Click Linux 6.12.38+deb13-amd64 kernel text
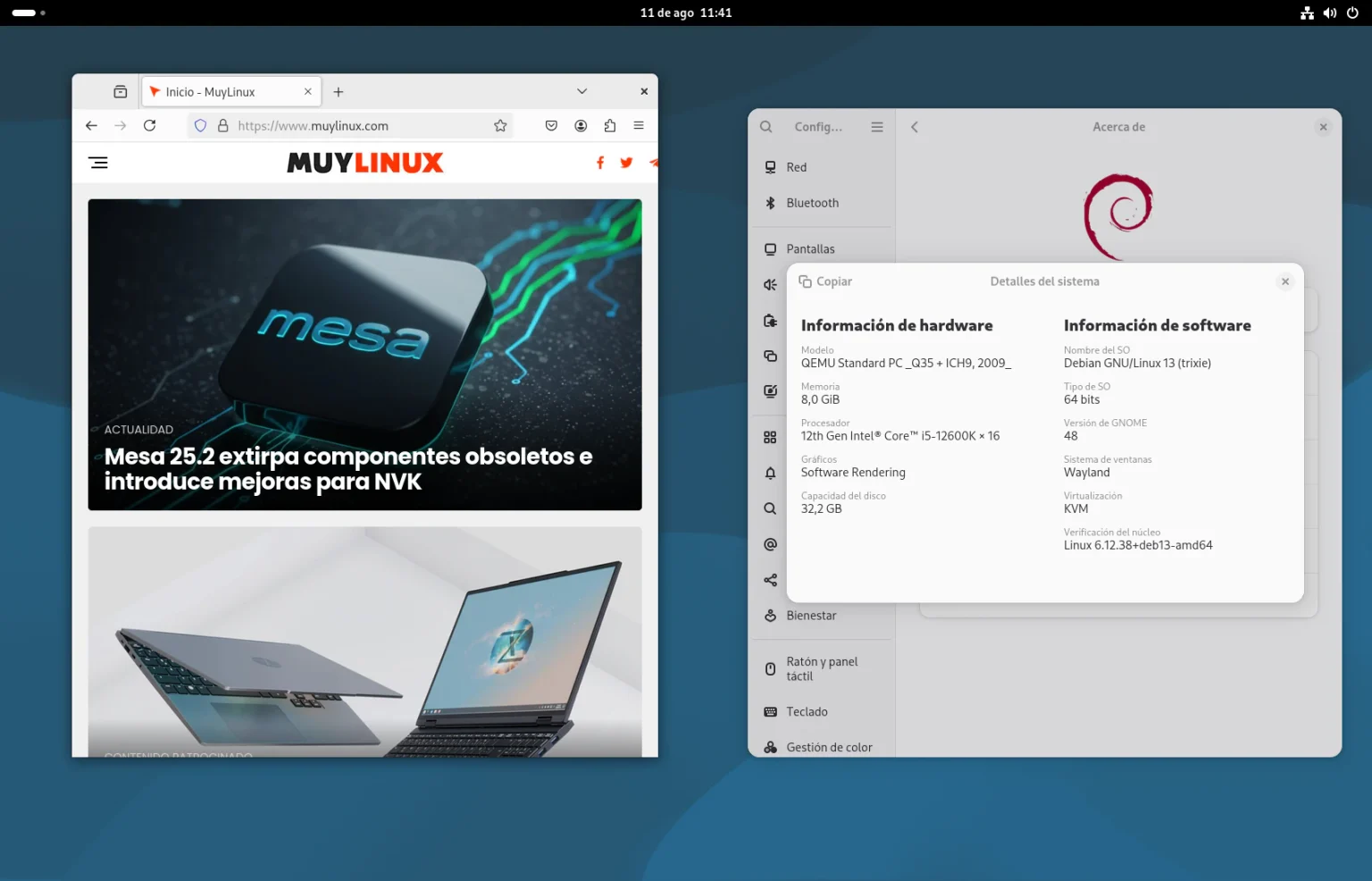 1138,545
